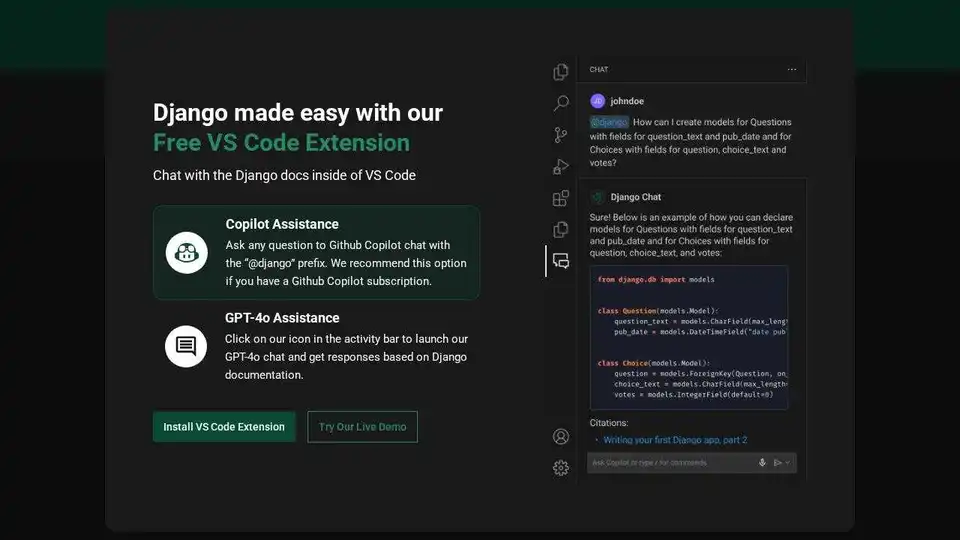Image resolution: width=960 pixels, height=540 pixels.
Task: Open the Manage gear icon
Action: 561,468
